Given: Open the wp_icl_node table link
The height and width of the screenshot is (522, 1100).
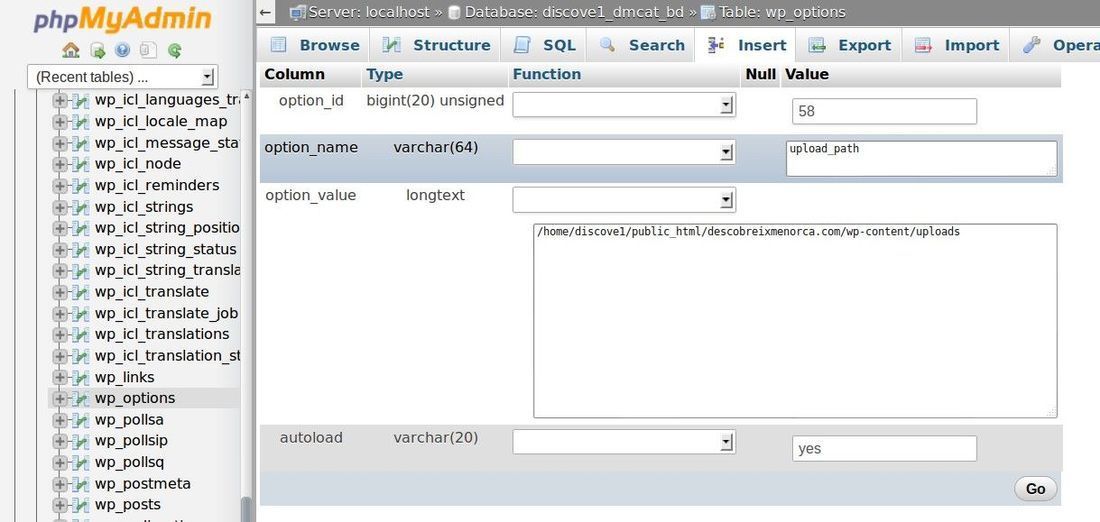Looking at the screenshot, I should (138, 164).
